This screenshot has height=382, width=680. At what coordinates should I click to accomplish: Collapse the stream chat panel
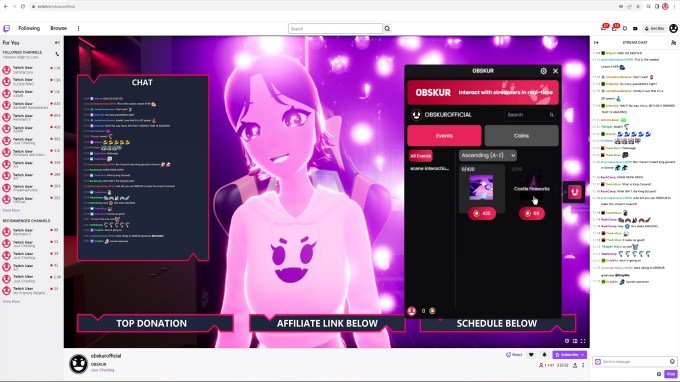596,42
